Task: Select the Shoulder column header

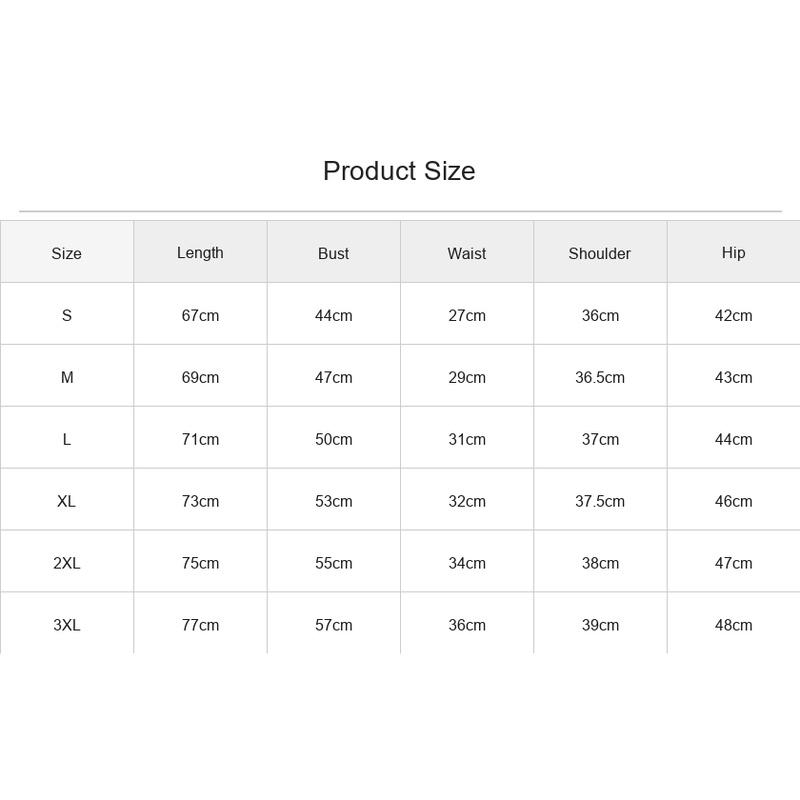Action: [x=599, y=254]
